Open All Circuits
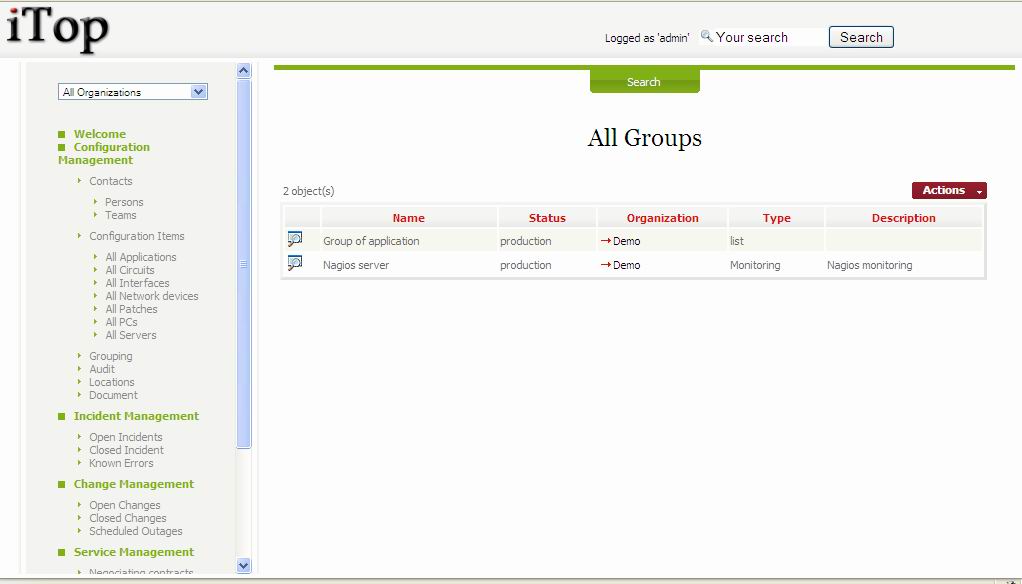This screenshot has height=584, width=1022. click(130, 270)
